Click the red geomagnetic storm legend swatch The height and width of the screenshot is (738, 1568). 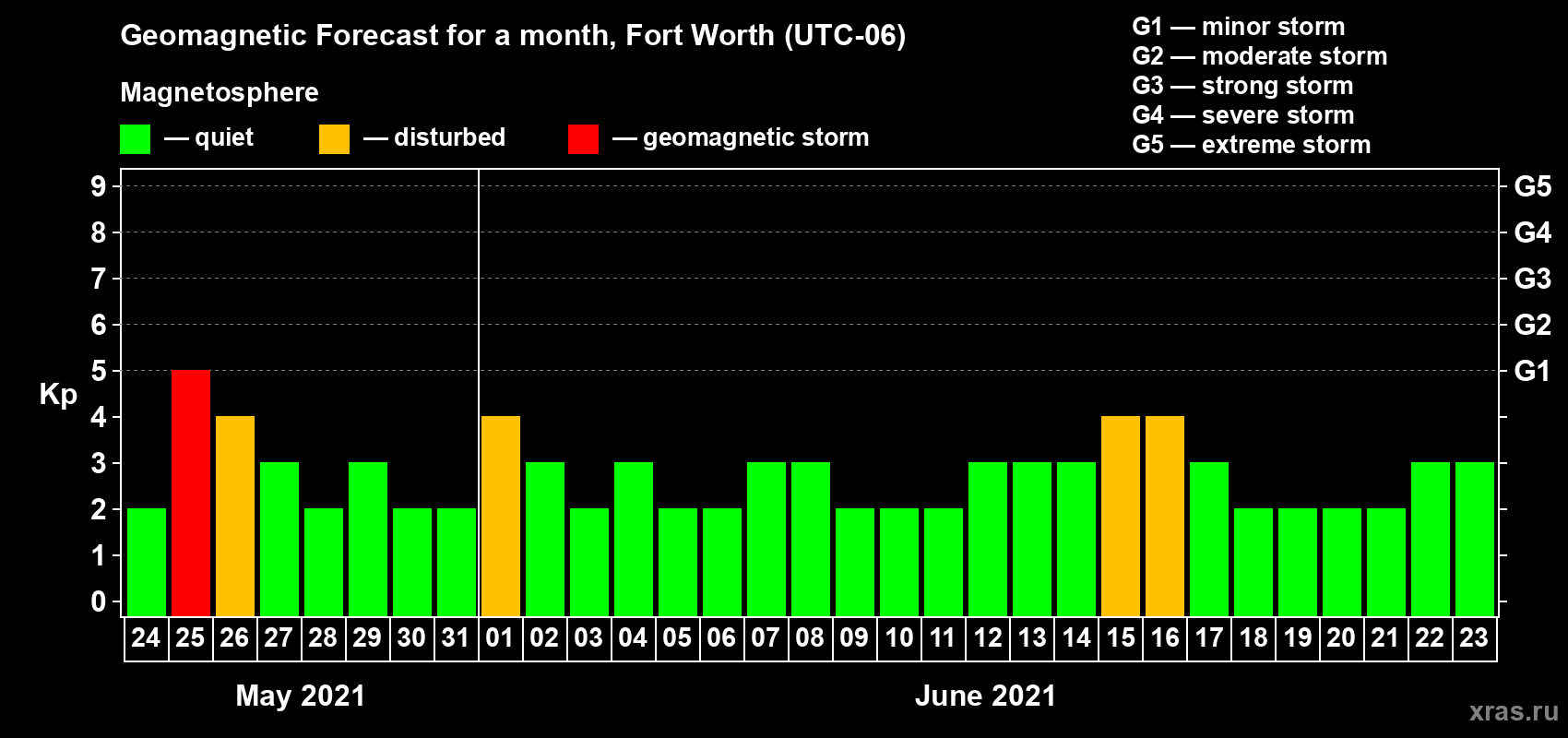pos(584,139)
